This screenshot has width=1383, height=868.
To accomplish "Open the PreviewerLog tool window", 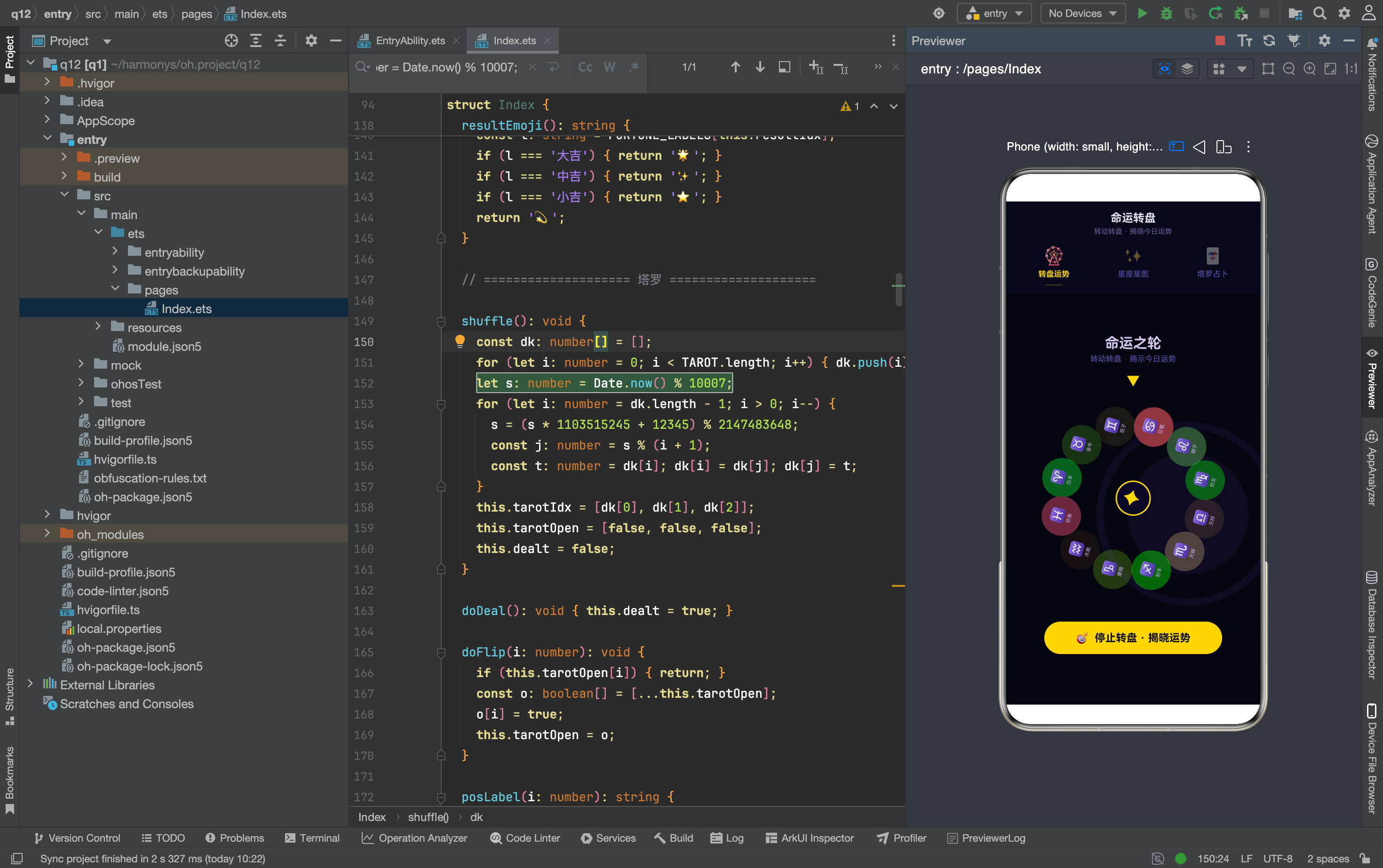I will 986,837.
